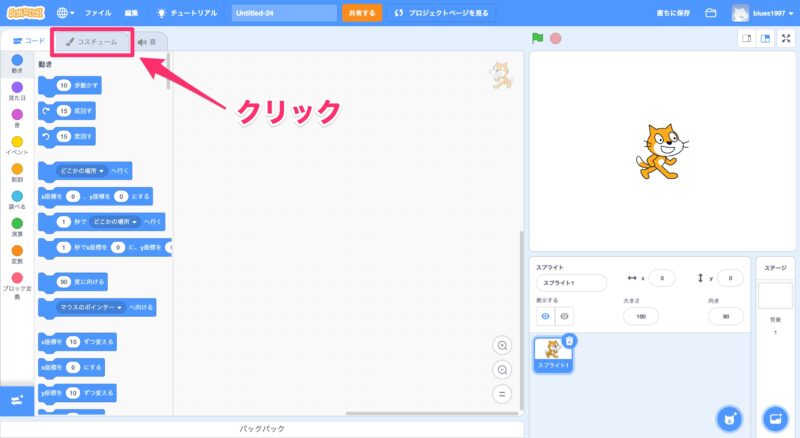Zoom in on the code workspace
800x438 pixels.
point(502,345)
